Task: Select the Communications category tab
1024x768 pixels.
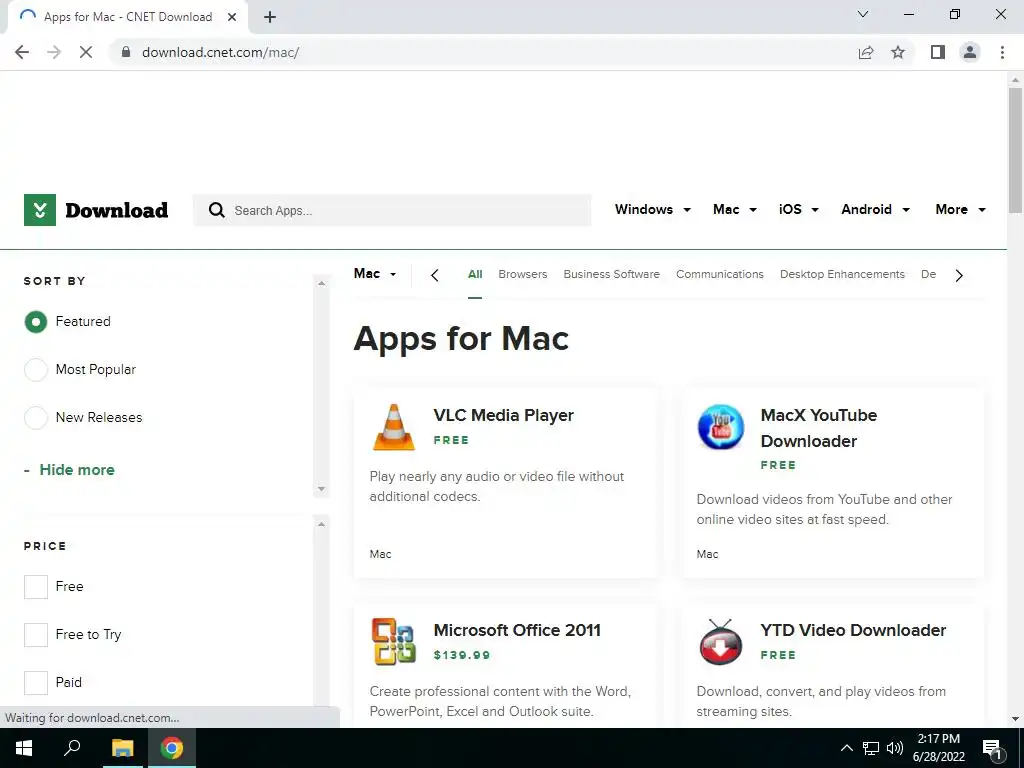Action: tap(720, 274)
